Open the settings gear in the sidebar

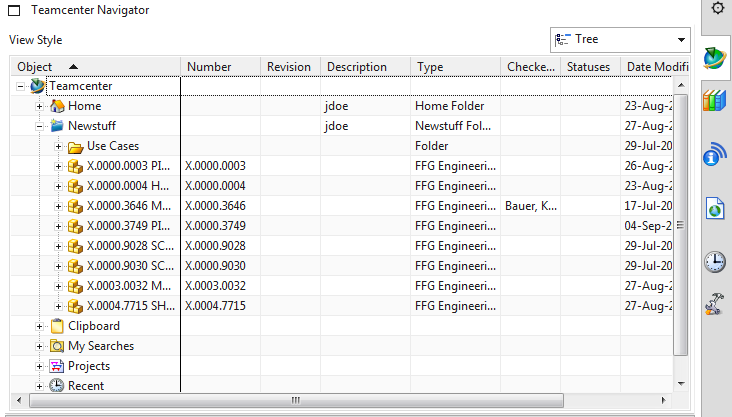[716, 8]
